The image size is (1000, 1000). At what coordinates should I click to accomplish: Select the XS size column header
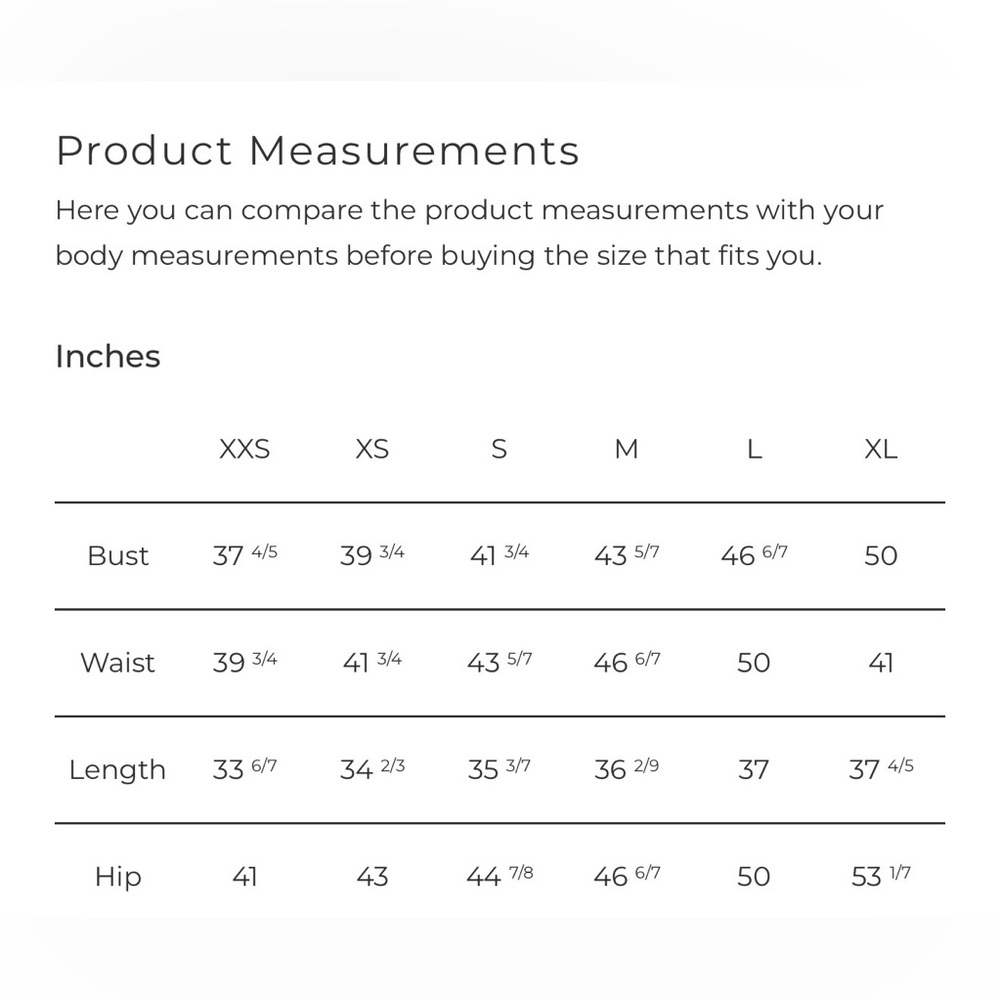click(372, 450)
